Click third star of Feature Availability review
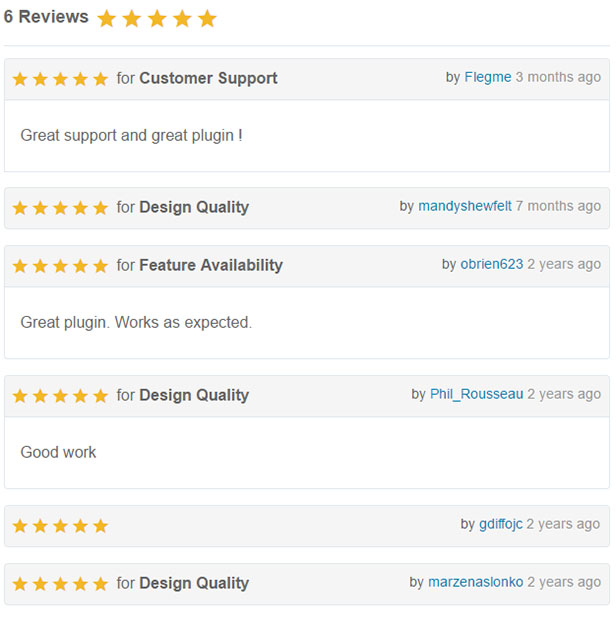This screenshot has width=616, height=626. pos(60,266)
